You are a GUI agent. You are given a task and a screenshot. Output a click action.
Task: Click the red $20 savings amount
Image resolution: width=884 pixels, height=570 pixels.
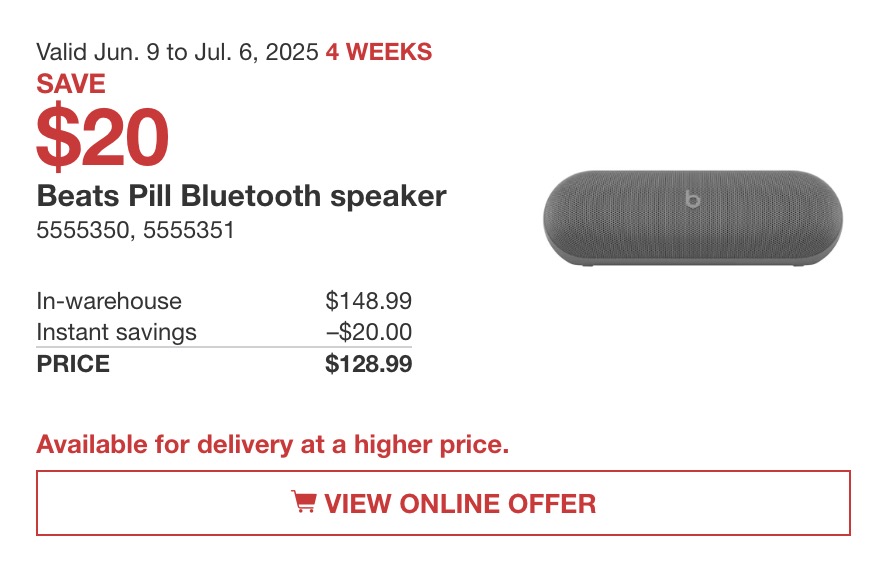[103, 137]
